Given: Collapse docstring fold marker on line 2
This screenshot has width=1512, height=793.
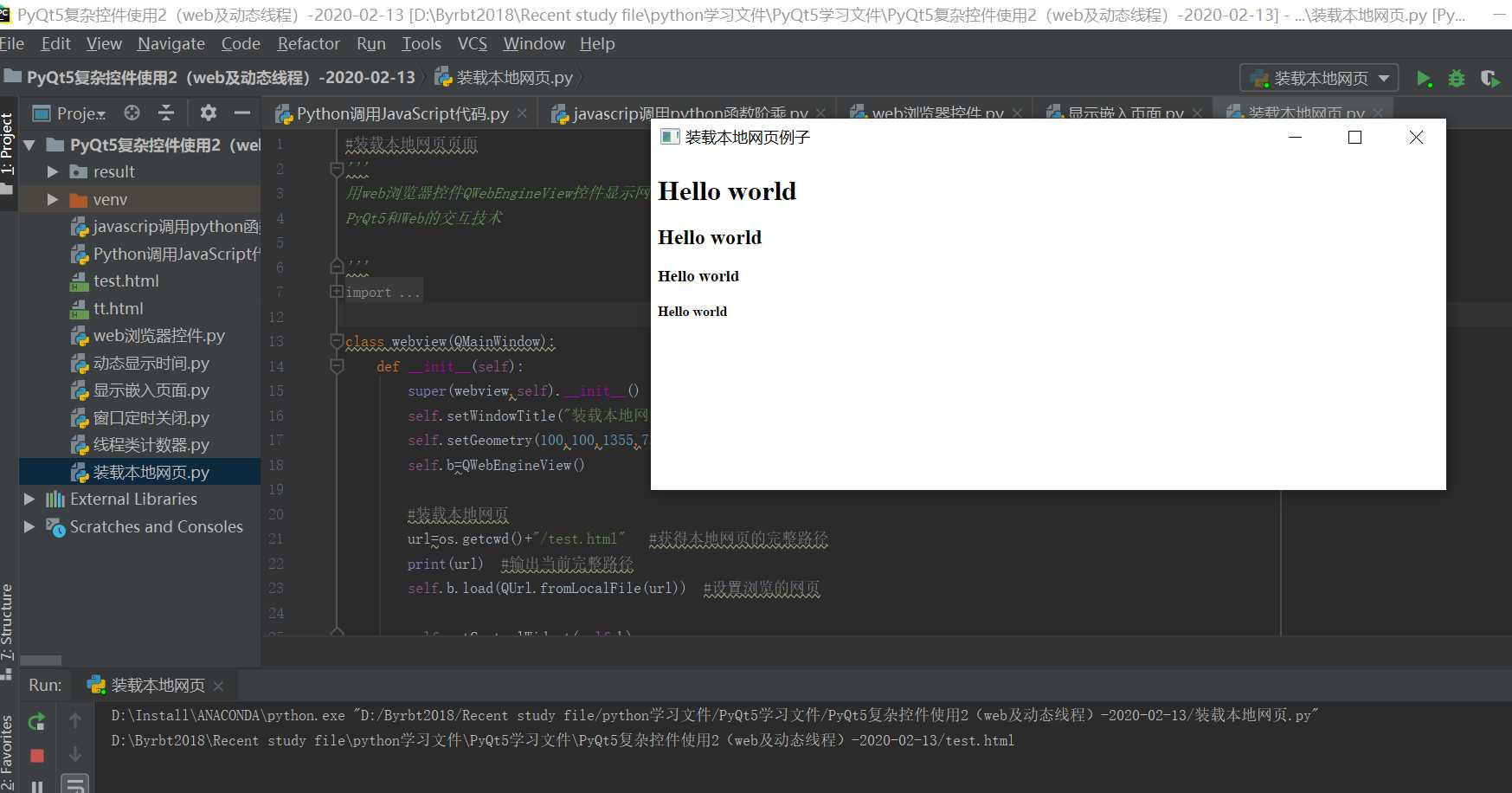Looking at the screenshot, I should 337,169.
